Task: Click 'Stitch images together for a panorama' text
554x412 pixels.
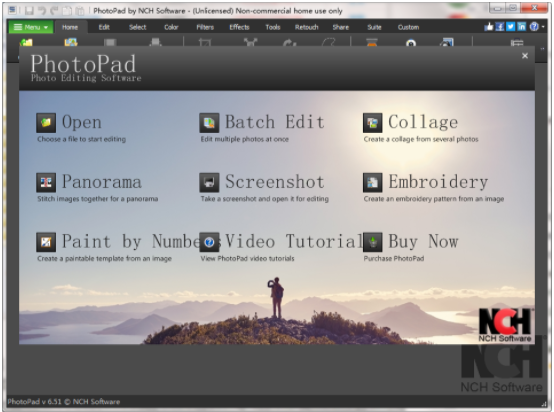Action: pyautogui.click(x=98, y=199)
